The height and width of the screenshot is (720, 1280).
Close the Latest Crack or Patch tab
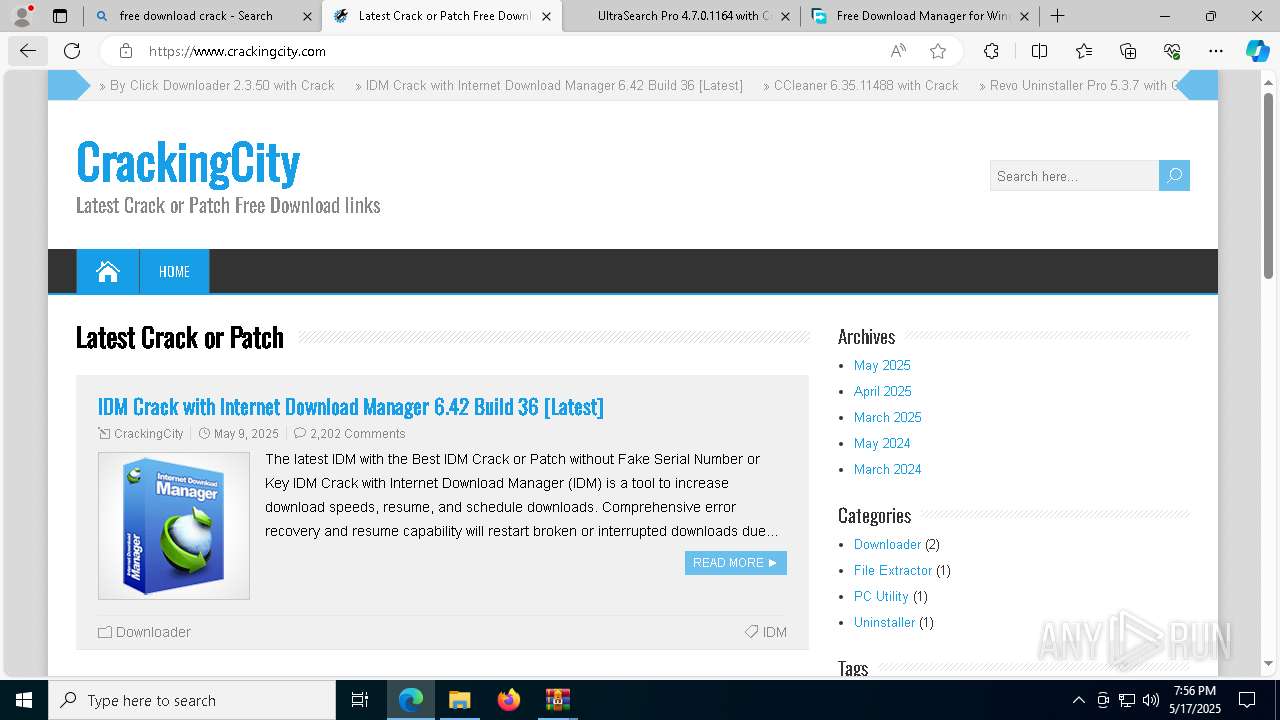(x=547, y=16)
